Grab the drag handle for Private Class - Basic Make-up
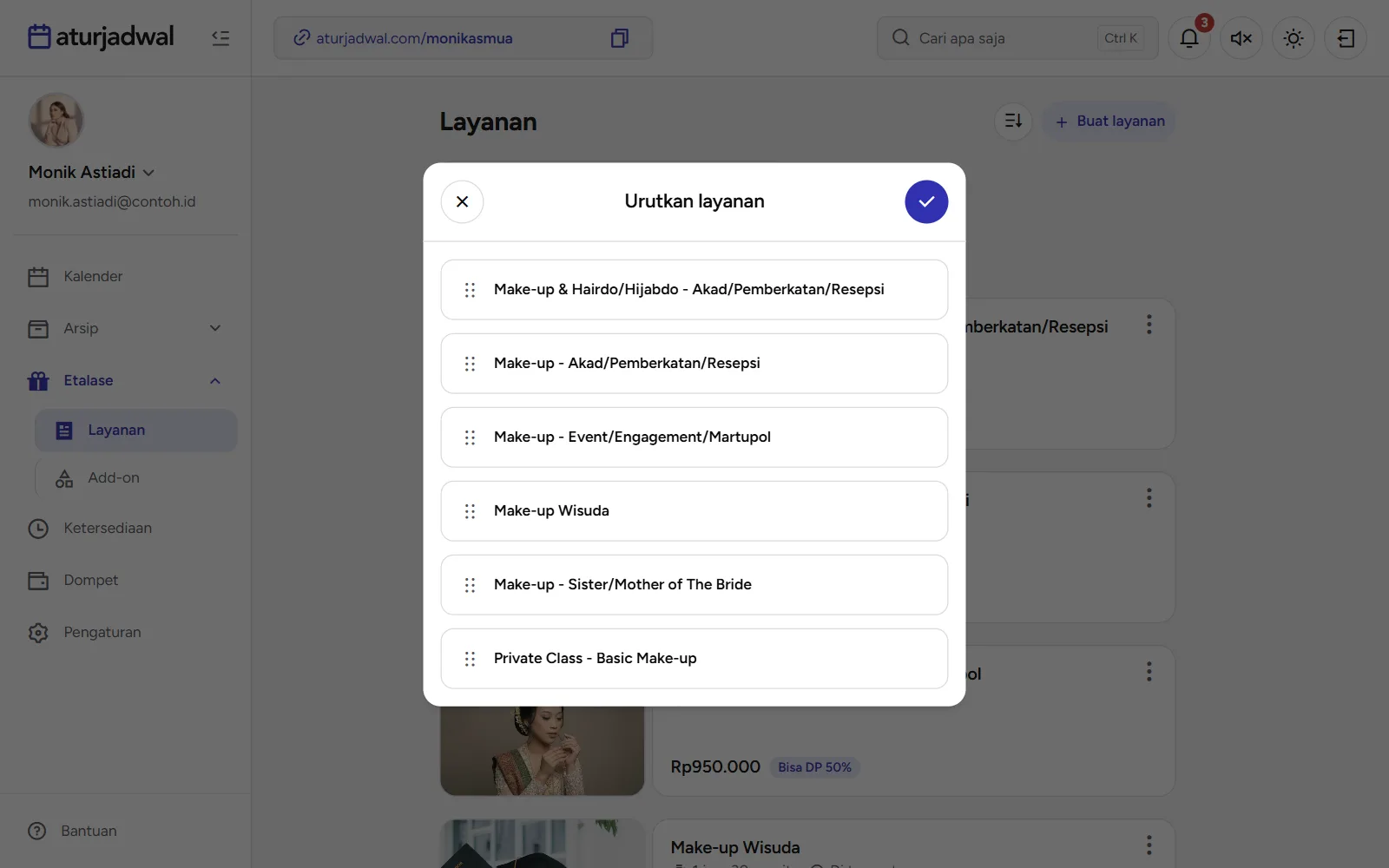The height and width of the screenshot is (868, 1389). [470, 659]
